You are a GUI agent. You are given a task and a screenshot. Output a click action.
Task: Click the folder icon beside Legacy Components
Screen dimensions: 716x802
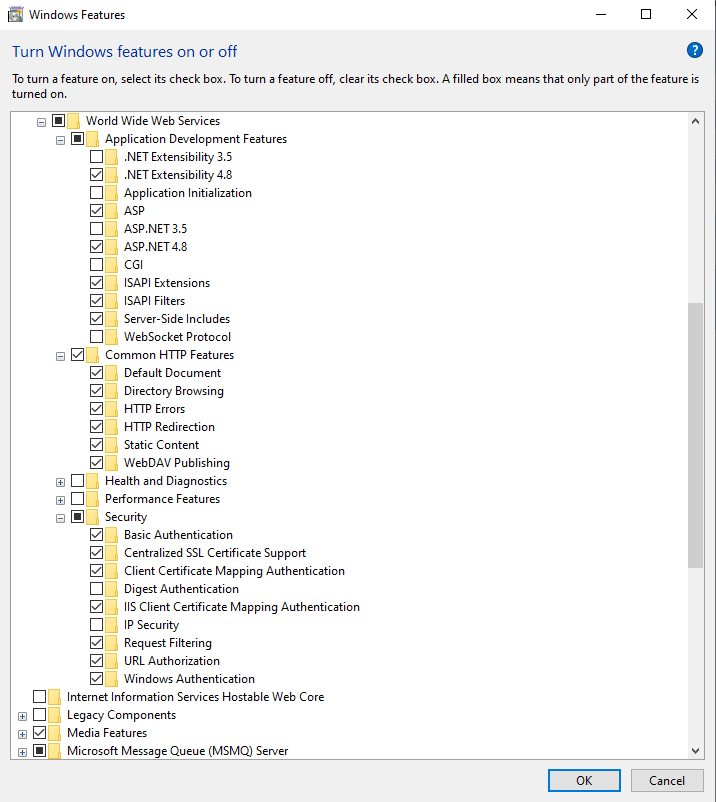[x=54, y=715]
